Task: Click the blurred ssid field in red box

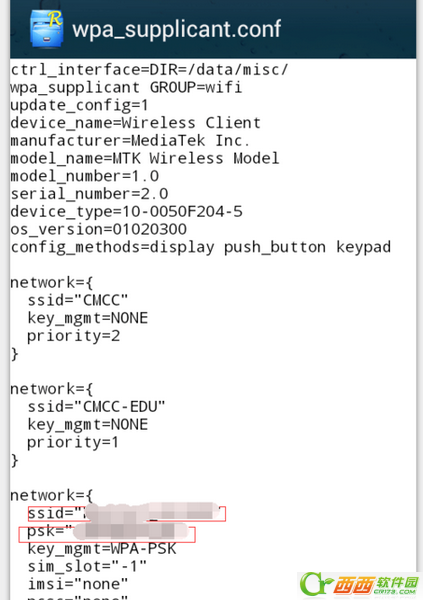Action: tap(127, 514)
